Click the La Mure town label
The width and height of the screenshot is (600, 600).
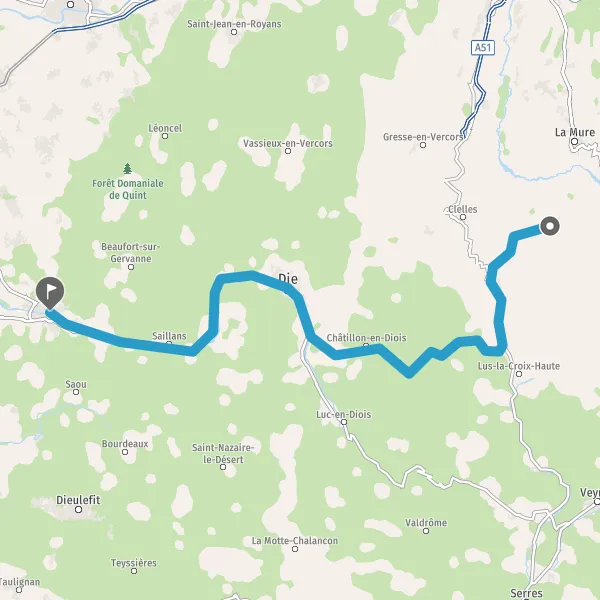pos(575,132)
